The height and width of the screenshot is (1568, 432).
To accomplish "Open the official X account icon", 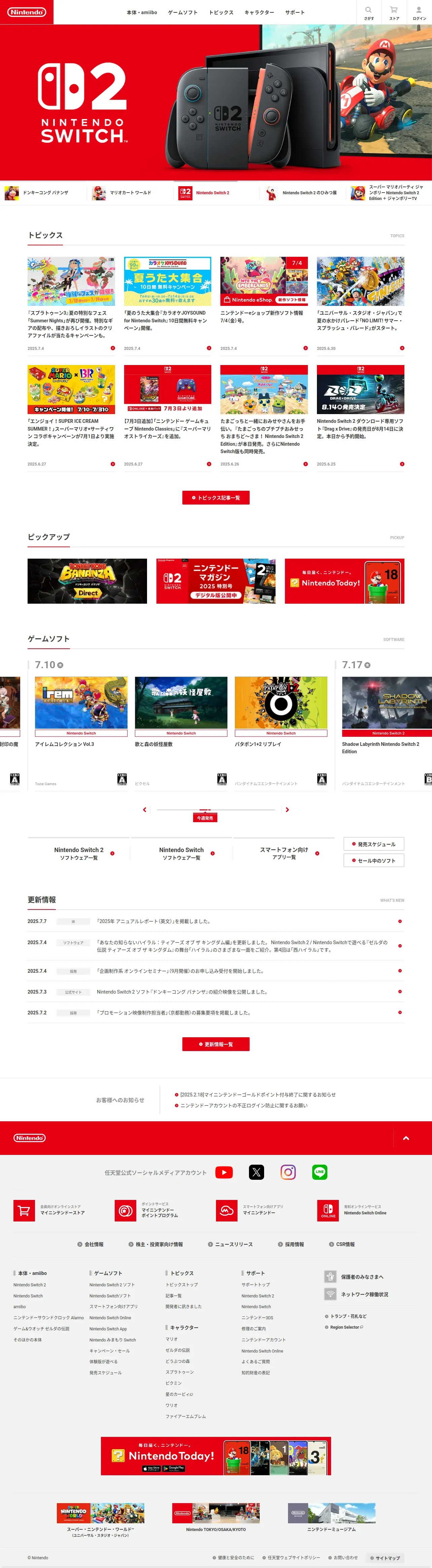I will [256, 1172].
